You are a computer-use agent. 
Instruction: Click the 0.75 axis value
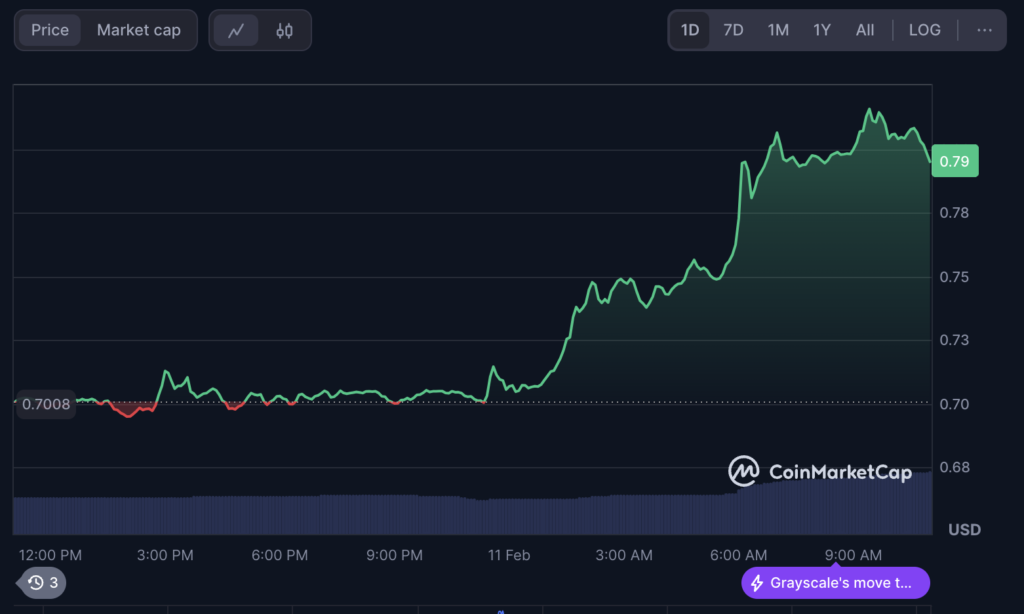pyautogui.click(x=954, y=277)
